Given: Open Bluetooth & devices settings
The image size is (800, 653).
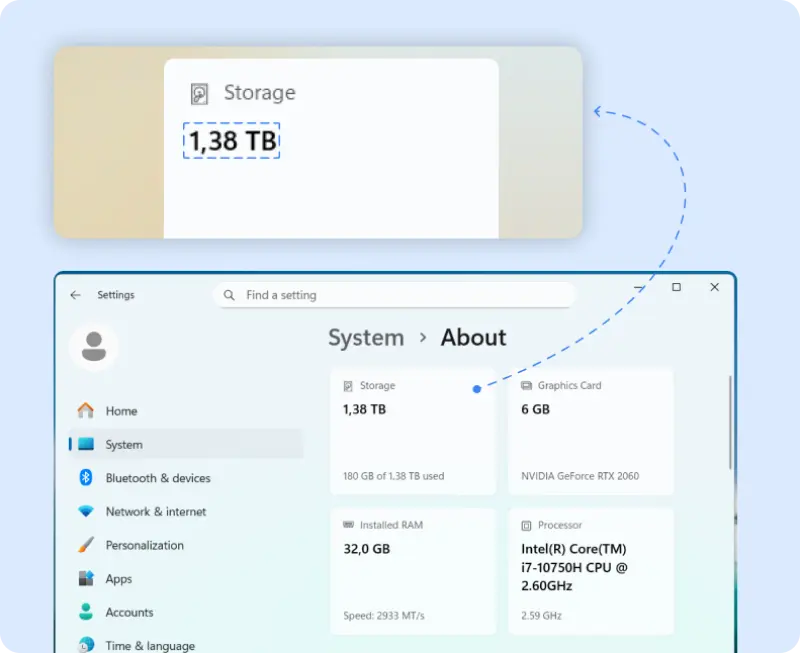Looking at the screenshot, I should tap(185, 478).
